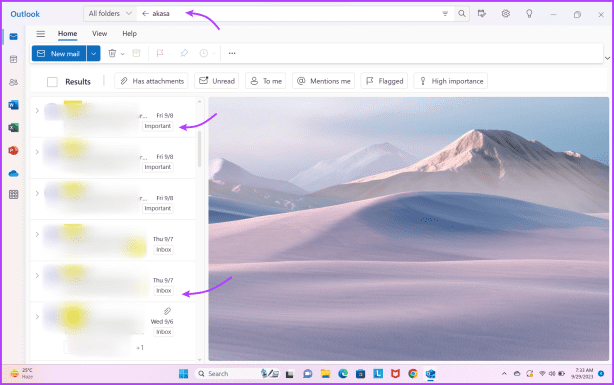Open the People contacts icon in the sidebar
This screenshot has width=614, height=385.
tap(13, 82)
